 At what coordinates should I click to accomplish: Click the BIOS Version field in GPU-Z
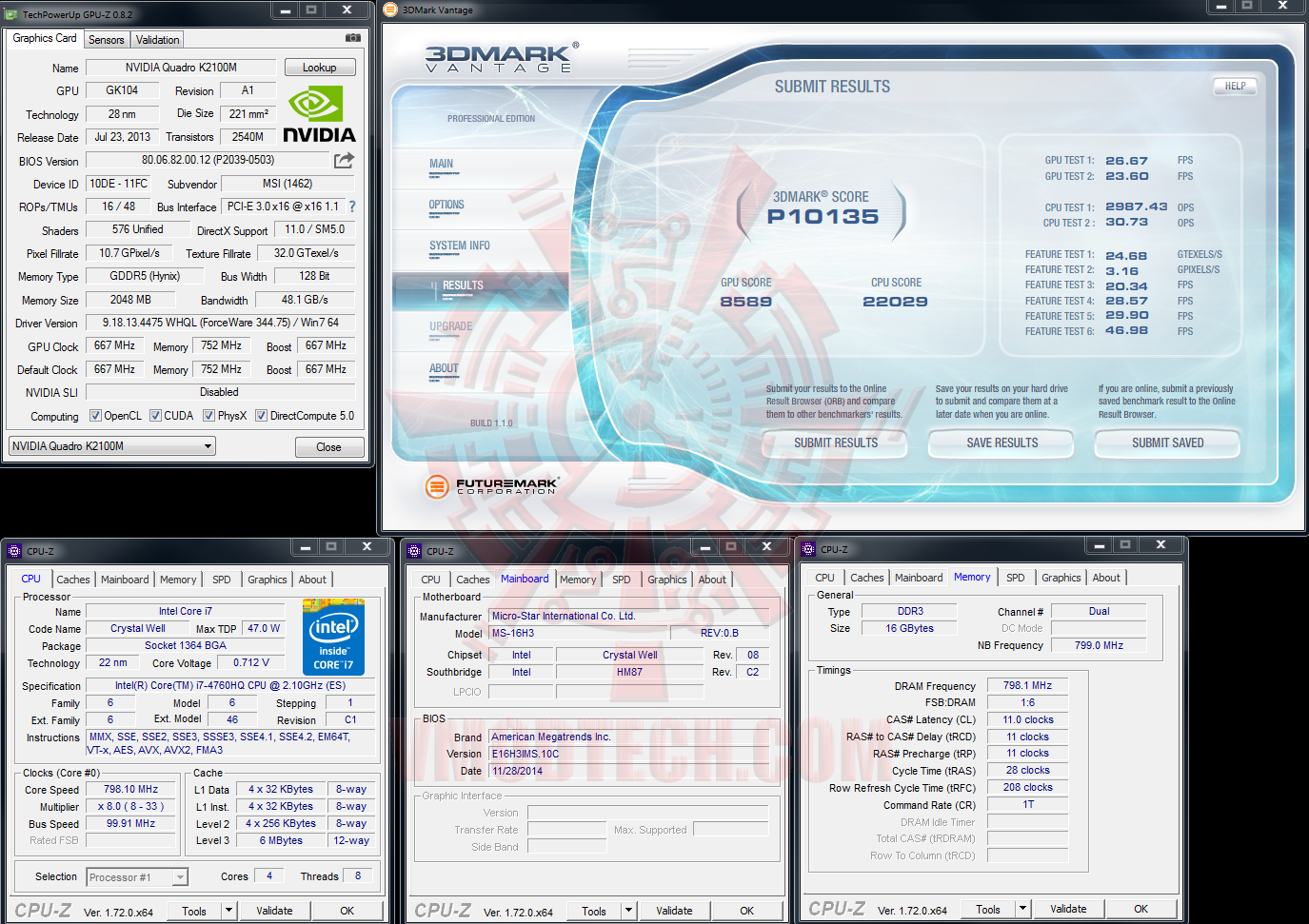click(208, 160)
